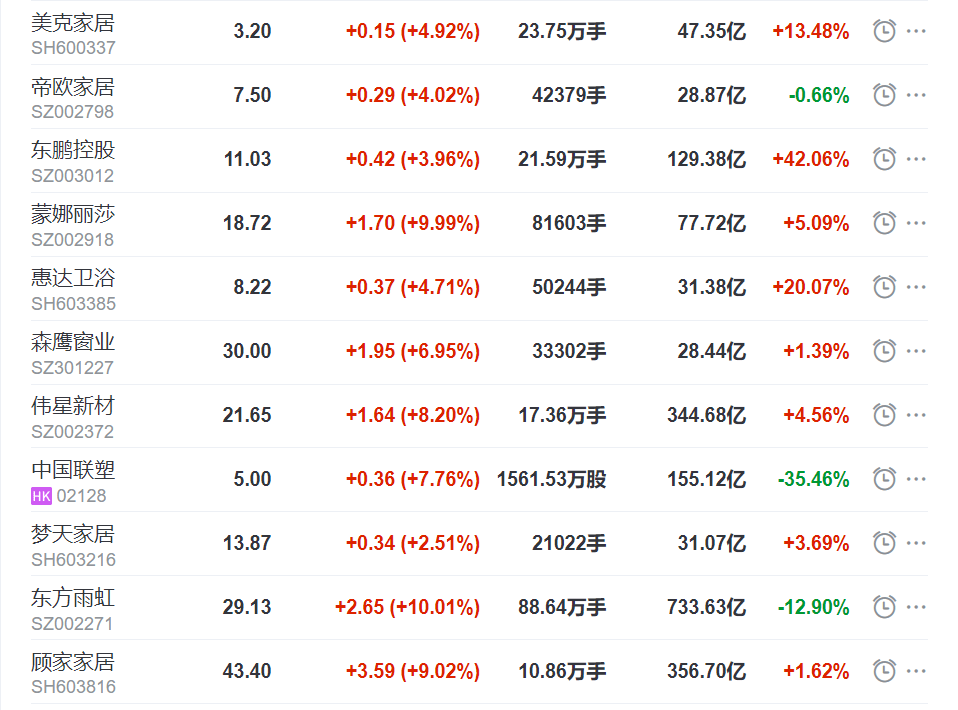Open 顾家家居 stock detail
This screenshot has height=710, width=958.
click(73, 662)
